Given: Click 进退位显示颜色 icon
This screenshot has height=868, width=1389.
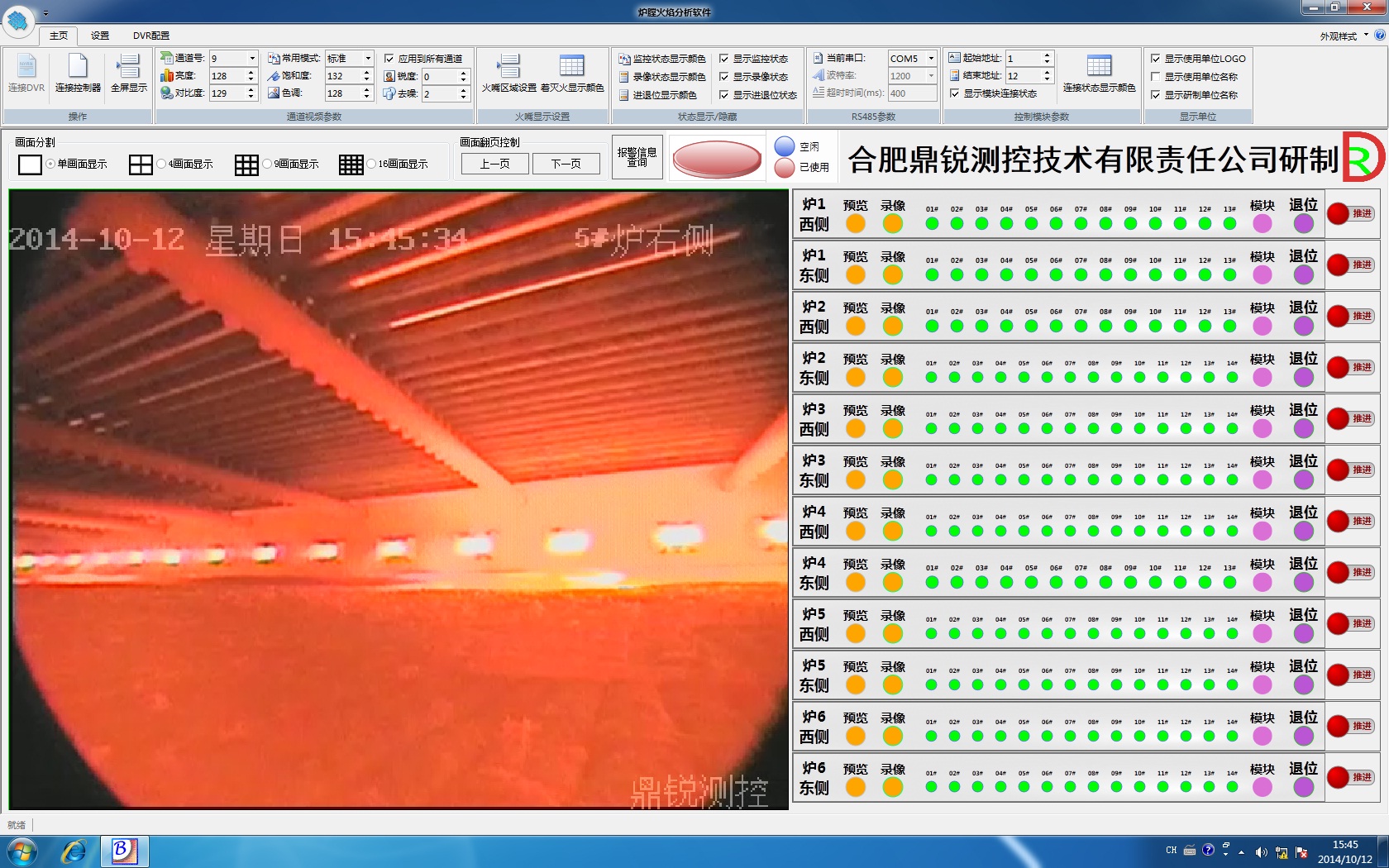Looking at the screenshot, I should (x=625, y=95).
